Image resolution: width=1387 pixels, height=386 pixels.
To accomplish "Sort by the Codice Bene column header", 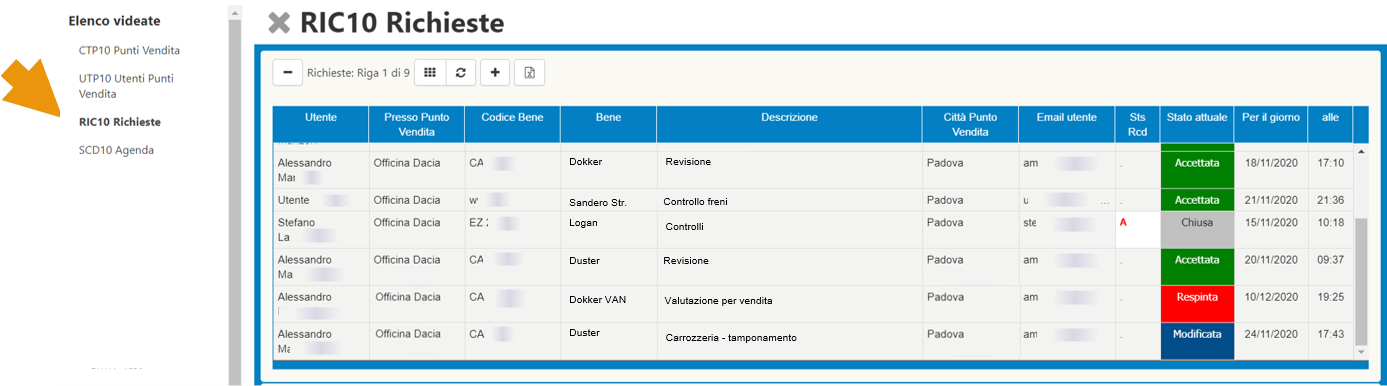I will click(513, 124).
